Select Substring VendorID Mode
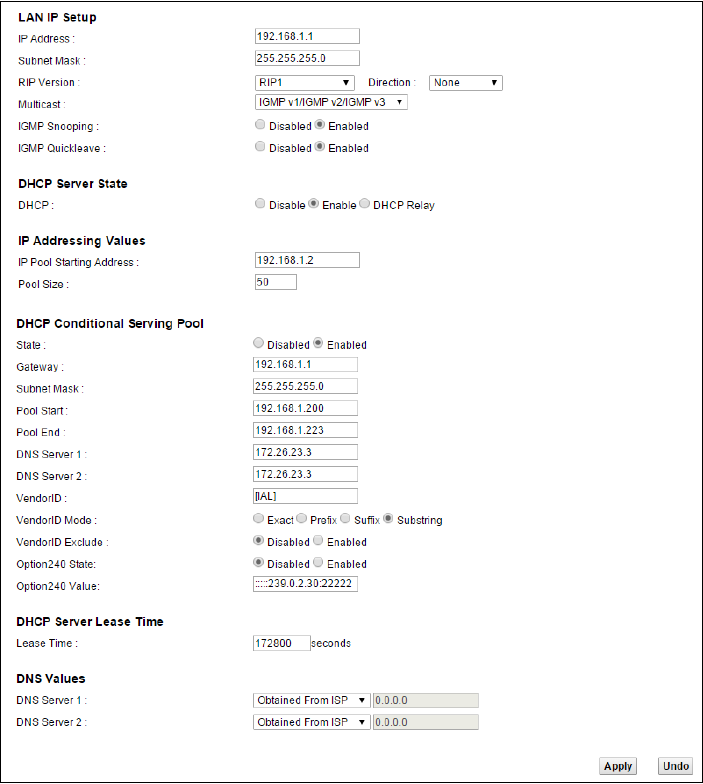Screen dimensions: 703x784 (388, 518)
